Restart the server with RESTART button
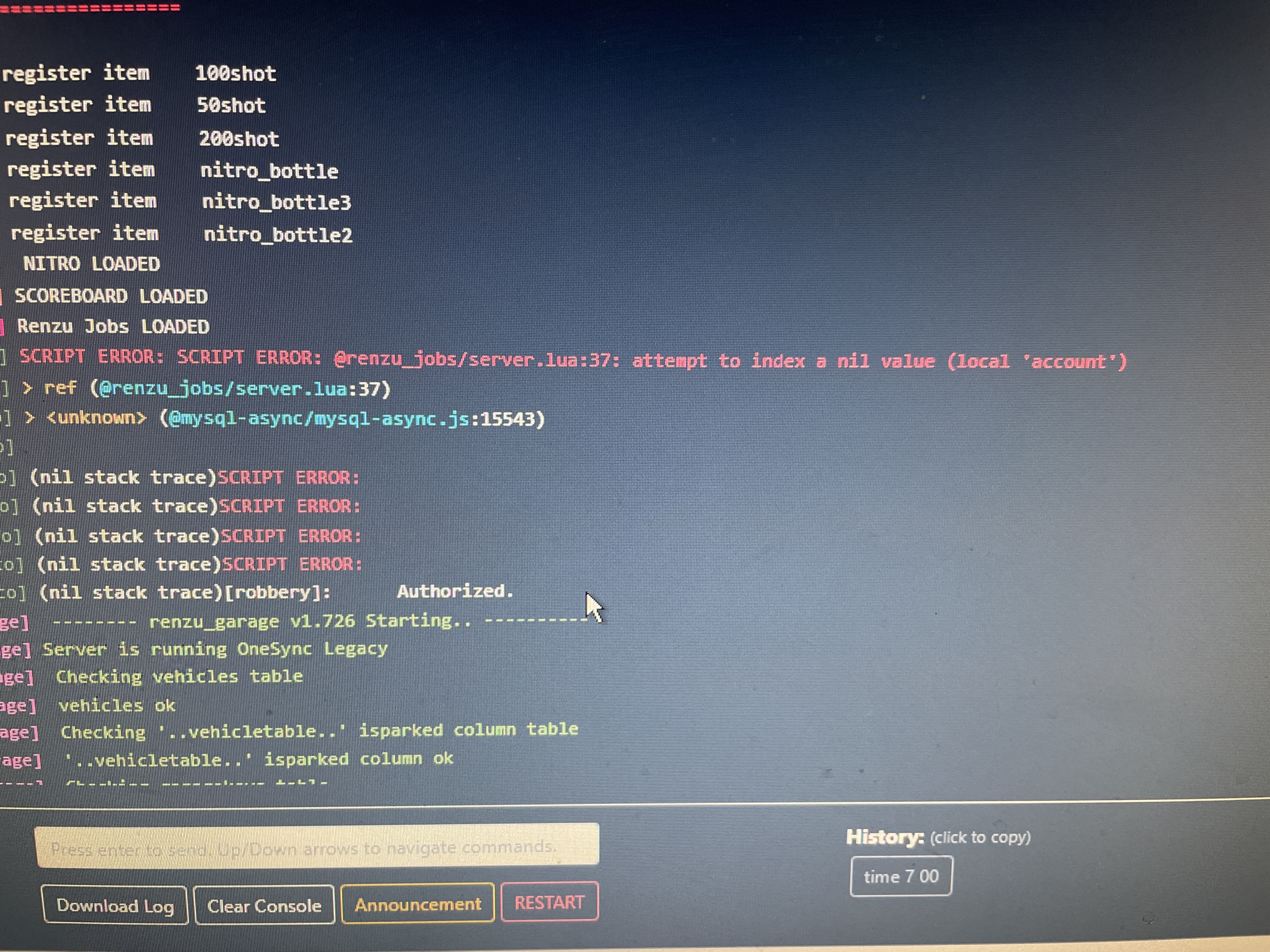The height and width of the screenshot is (952, 1270). tap(549, 902)
